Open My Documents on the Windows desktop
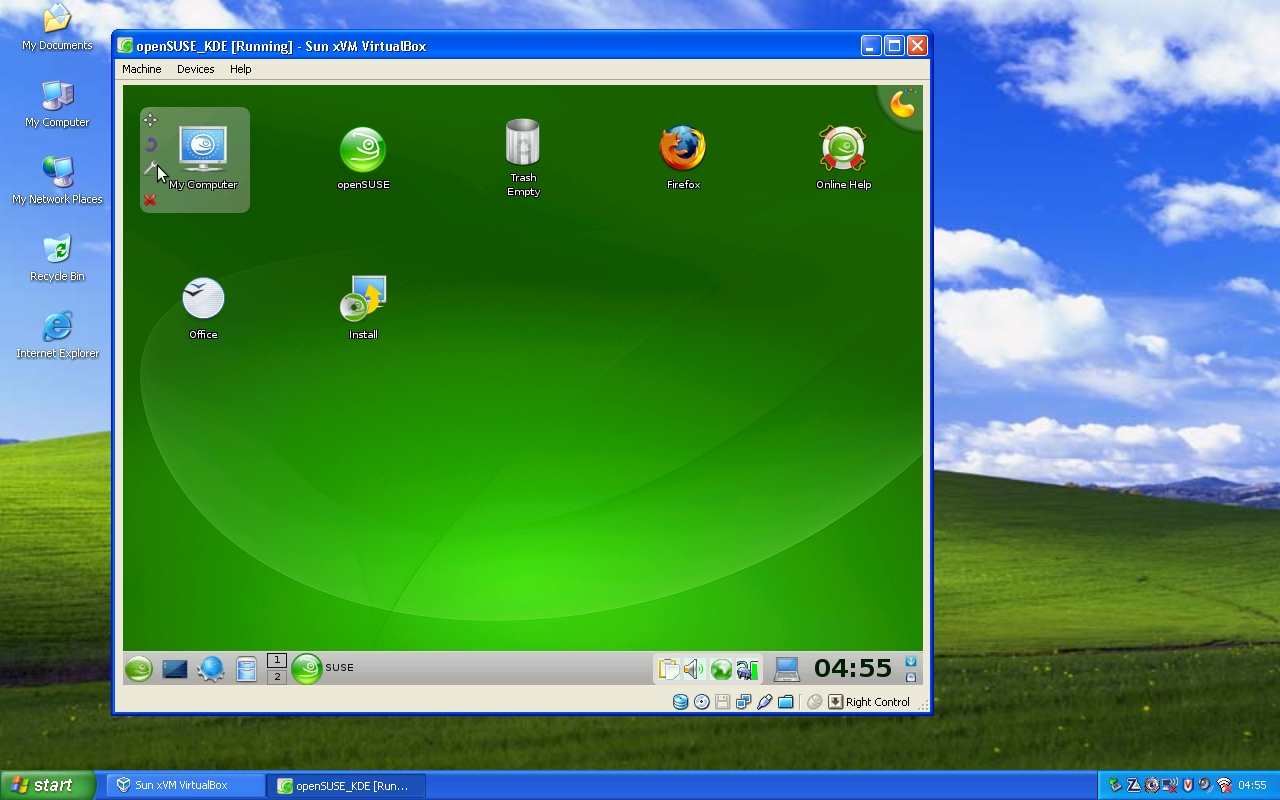Viewport: 1280px width, 800px height. click(57, 27)
